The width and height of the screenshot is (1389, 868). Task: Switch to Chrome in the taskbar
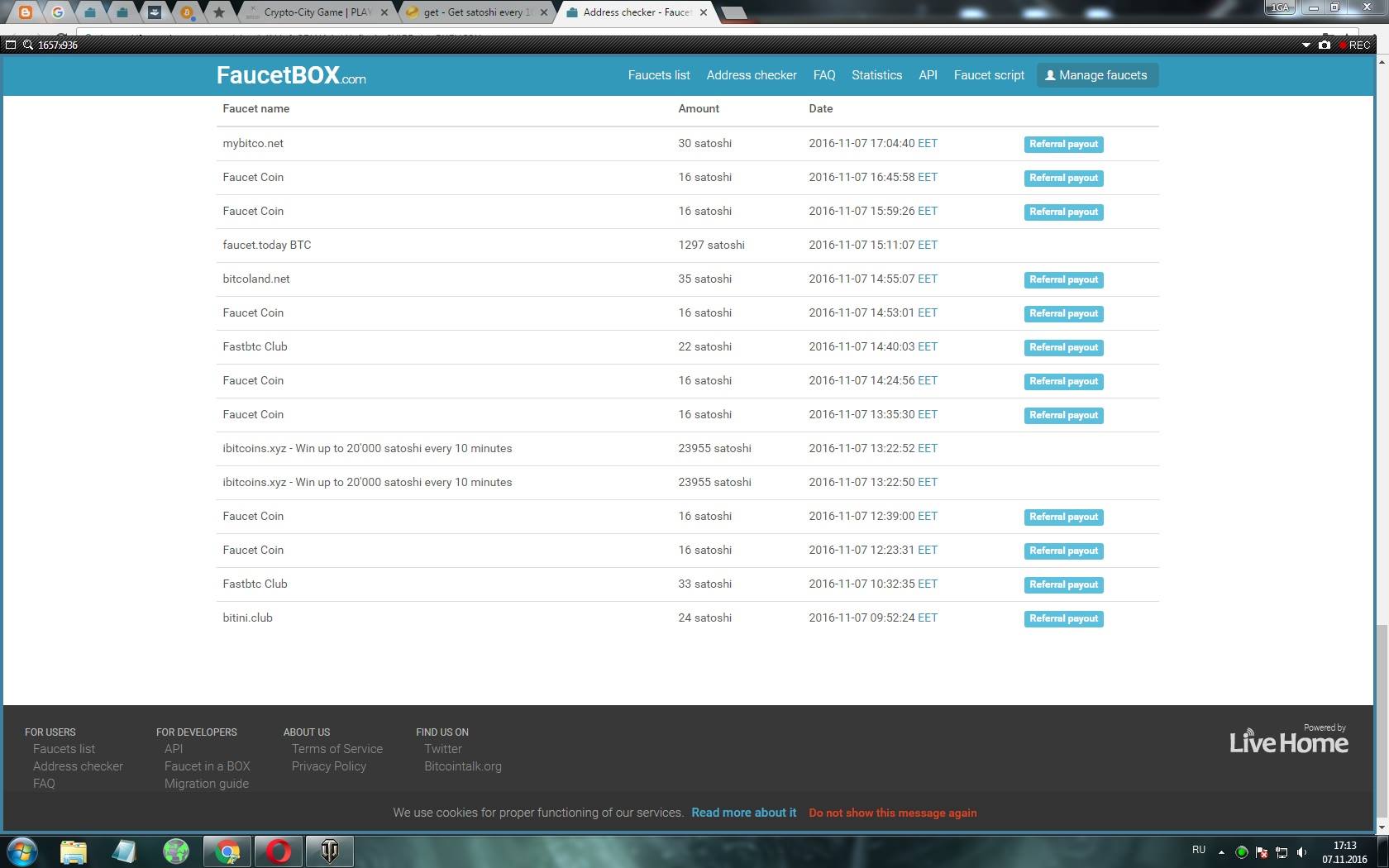coord(227,851)
